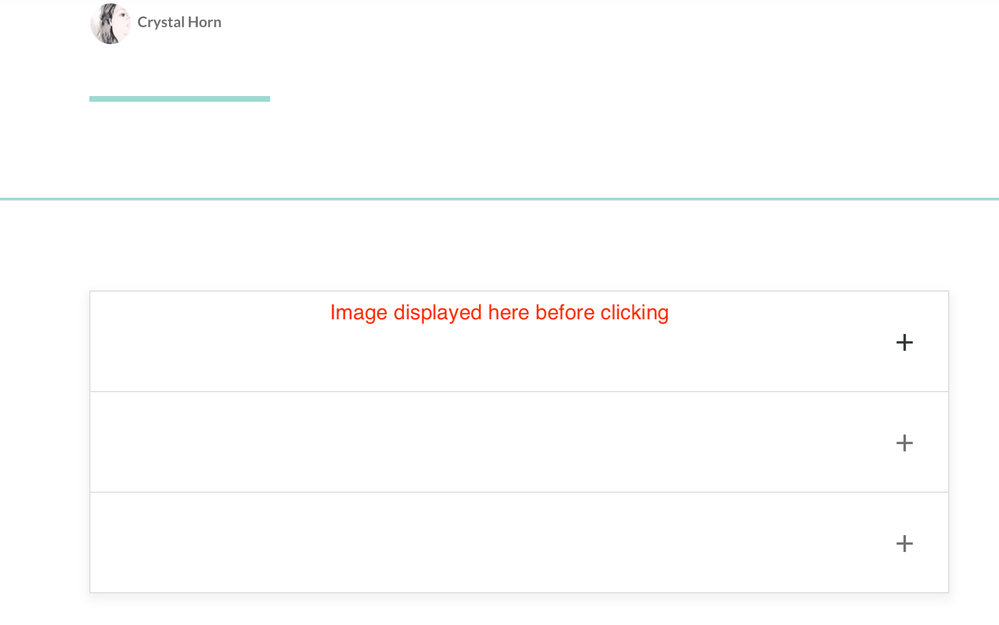Open the Crystal Horn author name link
Image resolution: width=999 pixels, height=625 pixels.
click(x=179, y=22)
